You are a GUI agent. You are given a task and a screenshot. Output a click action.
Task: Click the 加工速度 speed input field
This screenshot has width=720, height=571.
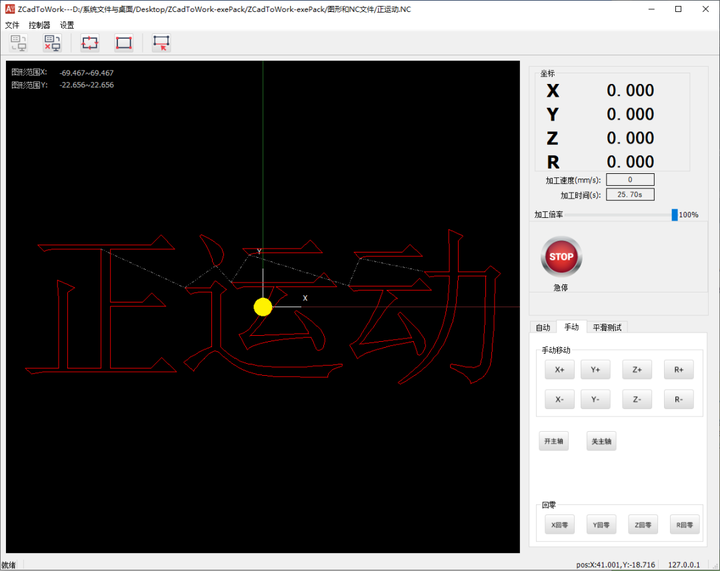coord(630,179)
